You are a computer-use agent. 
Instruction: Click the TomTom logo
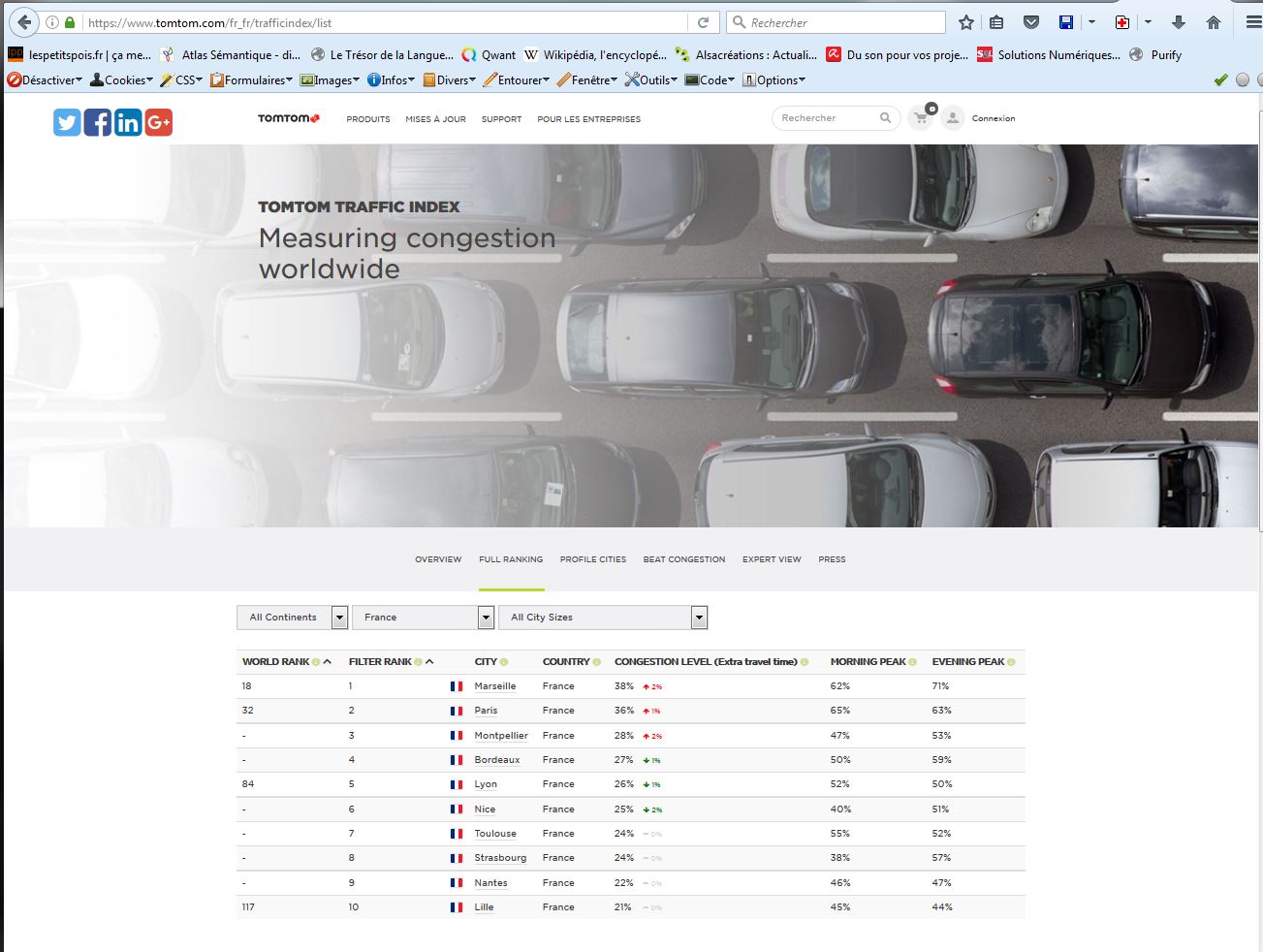point(288,118)
